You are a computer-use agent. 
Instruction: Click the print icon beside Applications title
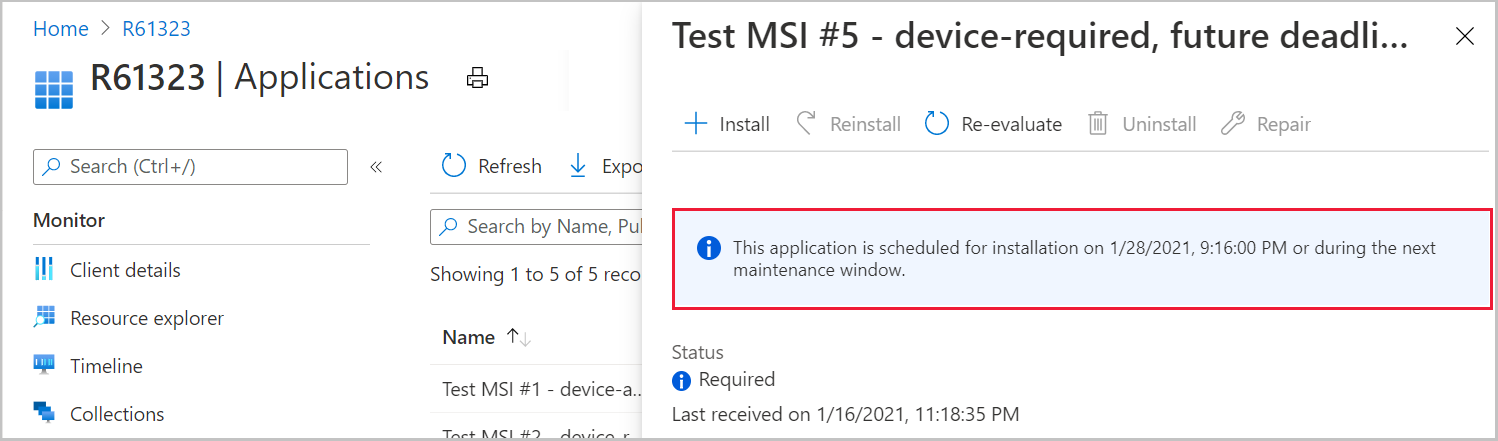477,78
